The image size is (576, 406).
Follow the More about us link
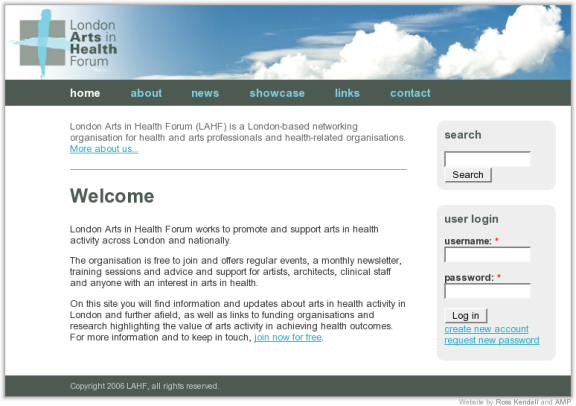(x=104, y=149)
